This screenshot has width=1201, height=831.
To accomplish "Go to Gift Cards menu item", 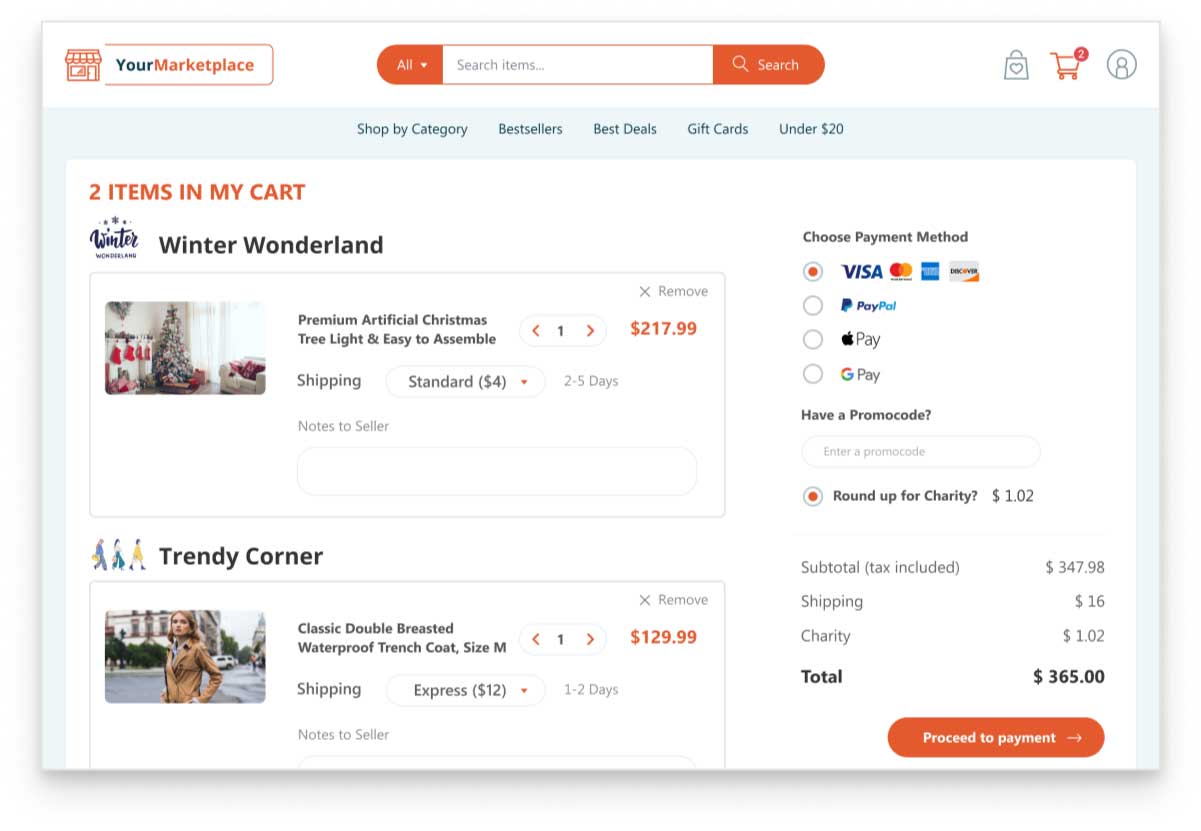I will point(717,129).
